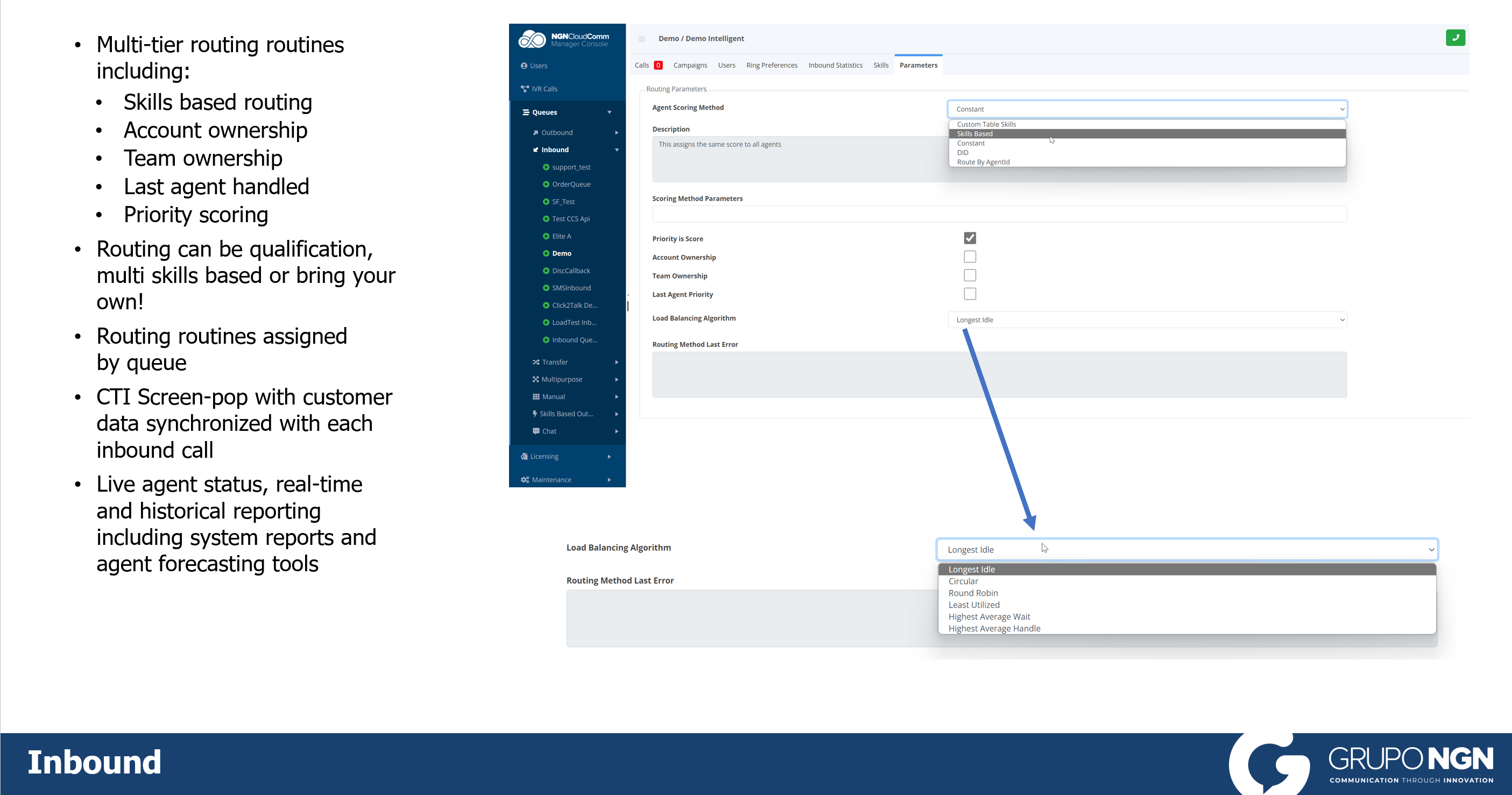The width and height of the screenshot is (1512, 795).
Task: Choose Round Robin load balancing option
Action: pos(973,593)
